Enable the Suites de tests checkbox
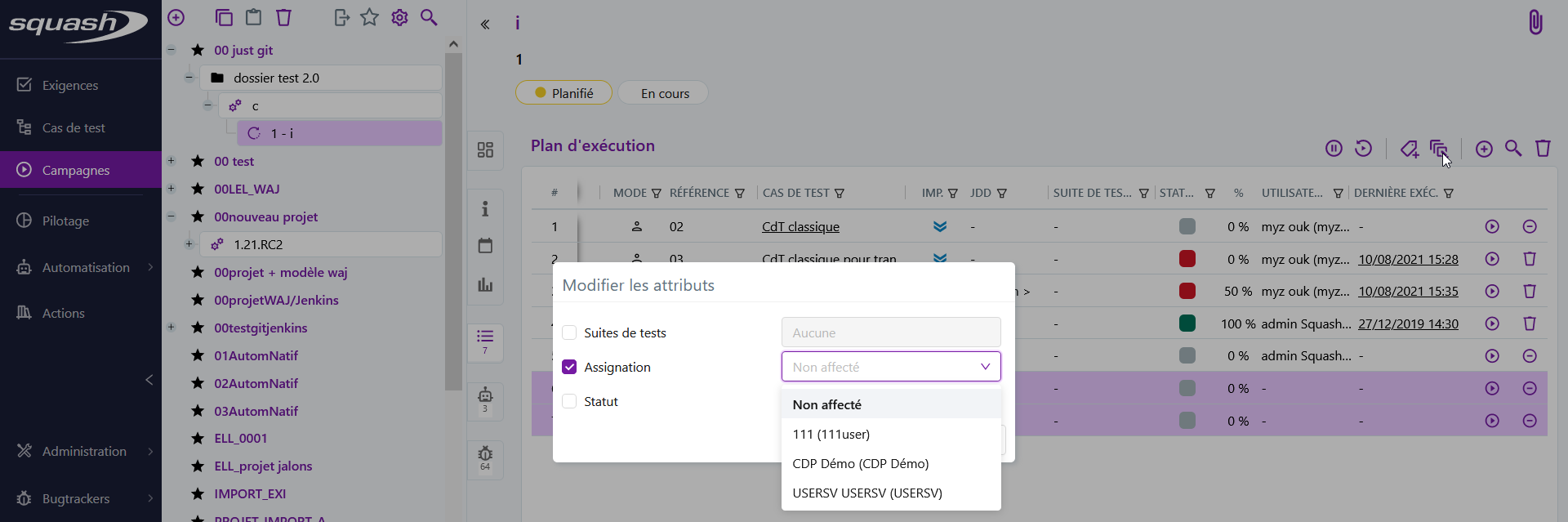The height and width of the screenshot is (522, 1568). pyautogui.click(x=569, y=332)
